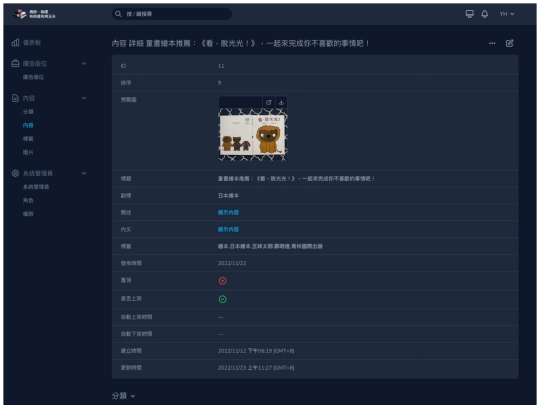Click the ID value 11
The height and width of the screenshot is (405, 540).
coord(221,66)
